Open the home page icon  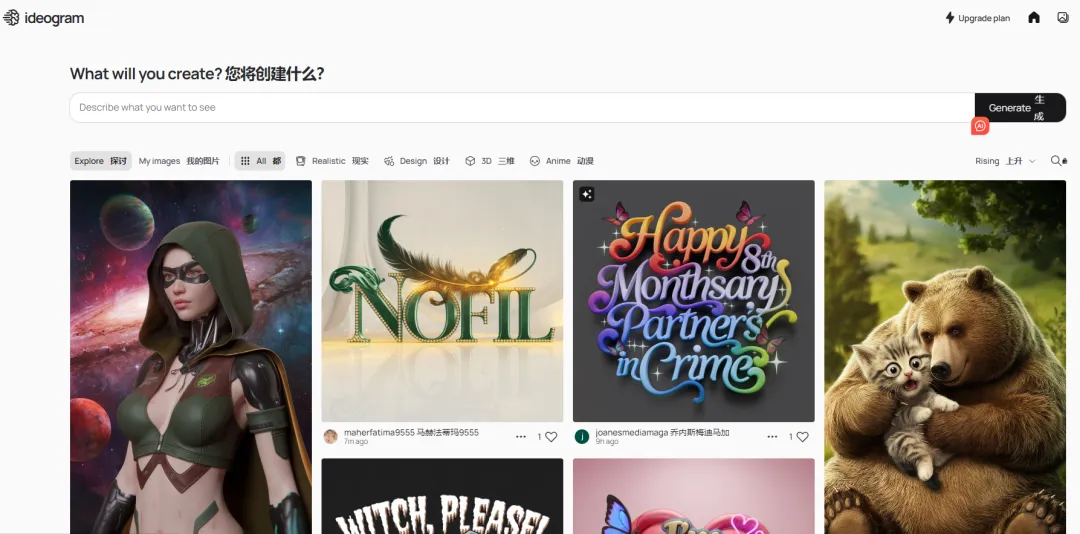pos(1034,18)
